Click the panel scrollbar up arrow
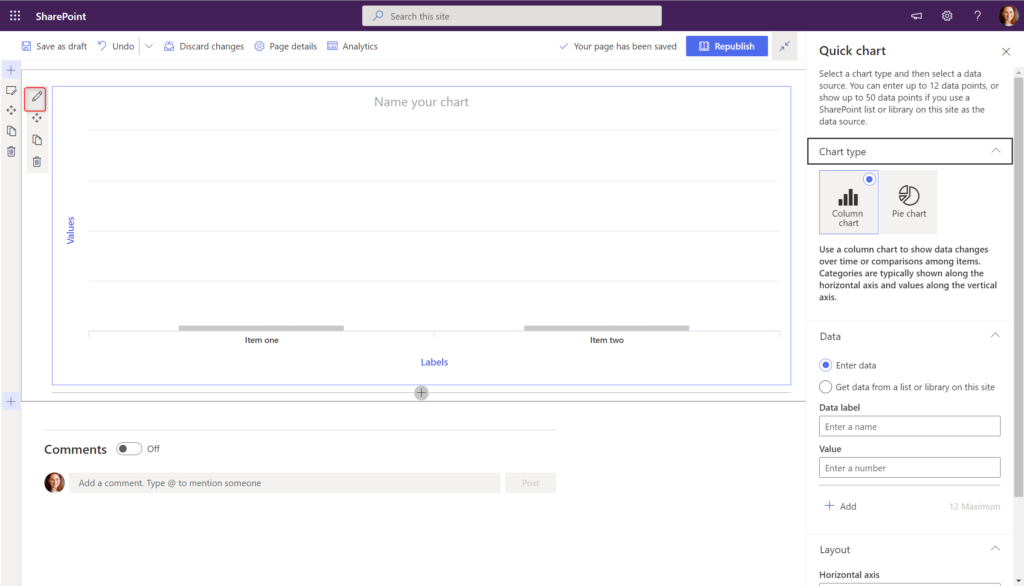 point(1018,73)
